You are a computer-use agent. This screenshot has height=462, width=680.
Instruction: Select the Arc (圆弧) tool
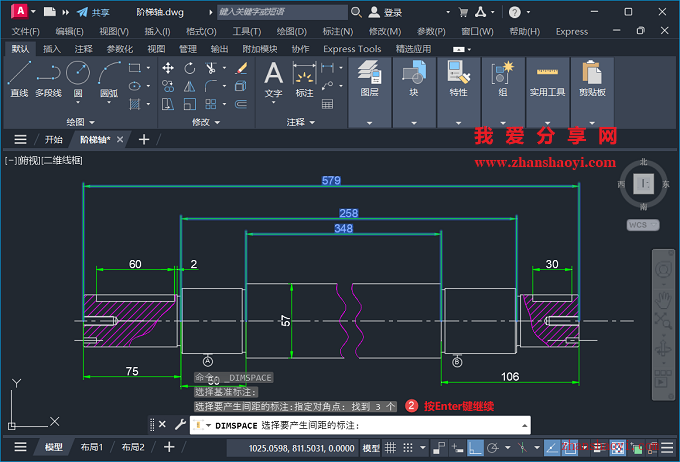109,79
